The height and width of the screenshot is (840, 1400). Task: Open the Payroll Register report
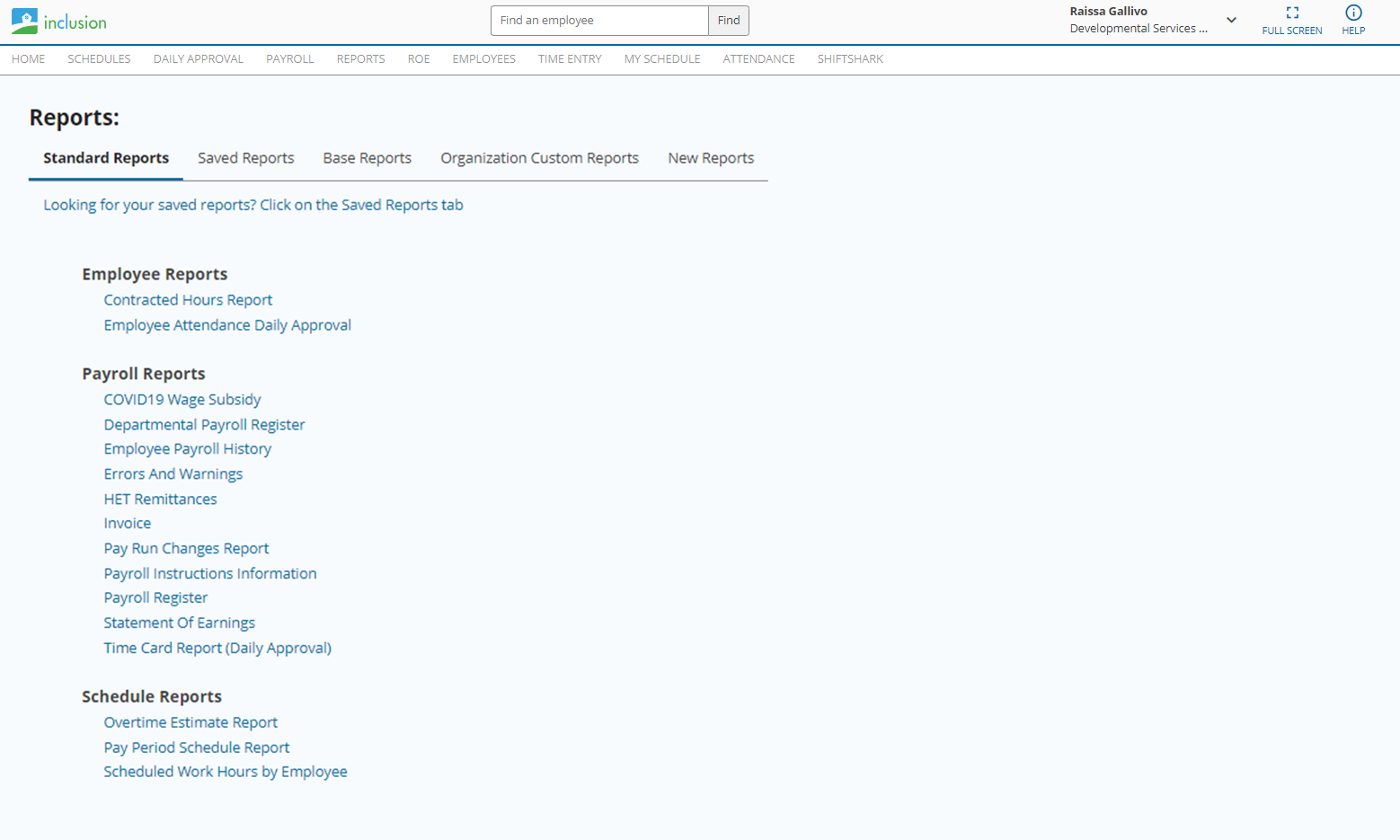pos(155,598)
